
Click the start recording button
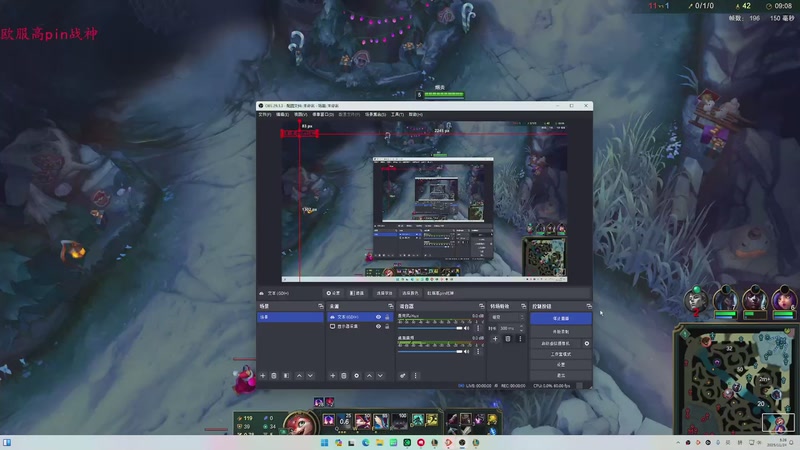[x=561, y=331]
